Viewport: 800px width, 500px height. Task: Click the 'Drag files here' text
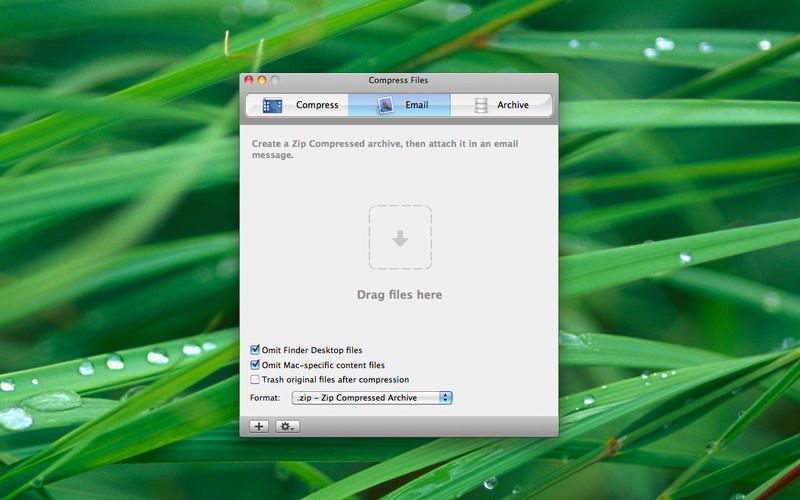coord(399,295)
